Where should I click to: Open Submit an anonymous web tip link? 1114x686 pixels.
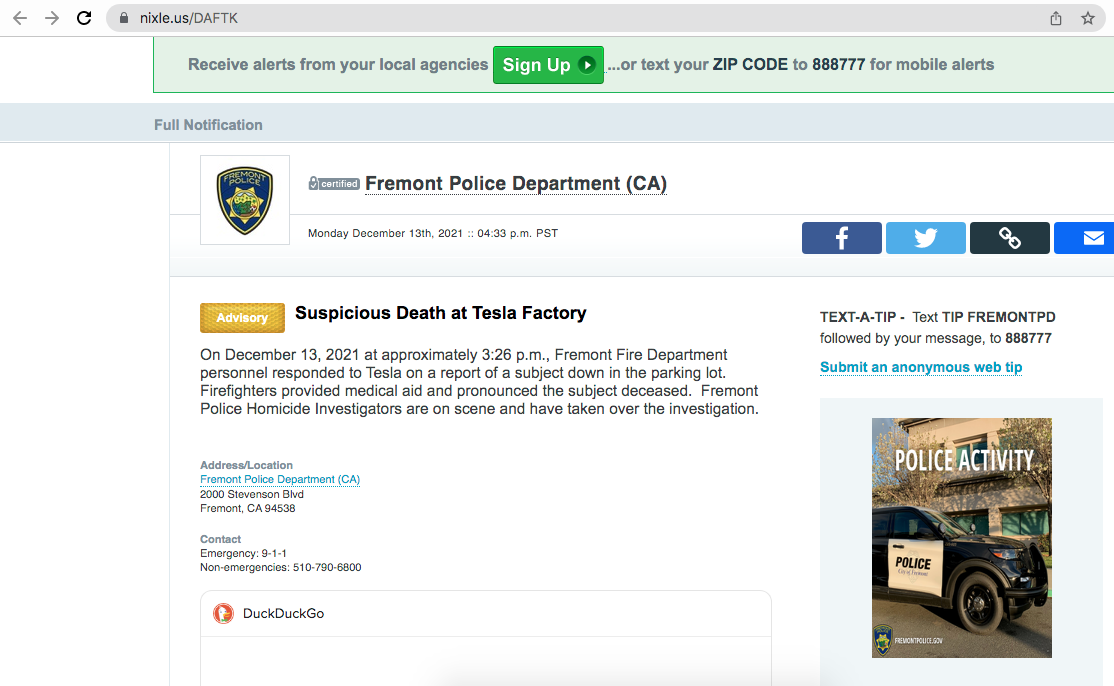(x=921, y=367)
